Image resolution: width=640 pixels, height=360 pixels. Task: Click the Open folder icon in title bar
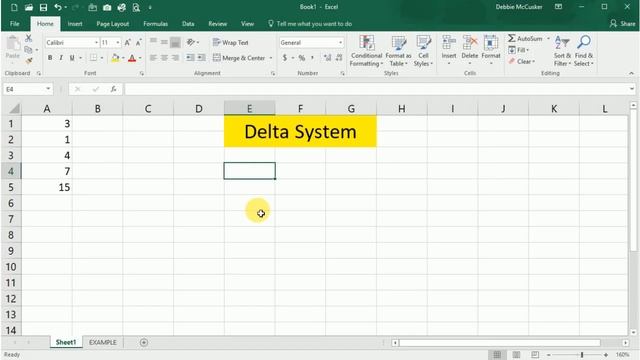[29, 7]
